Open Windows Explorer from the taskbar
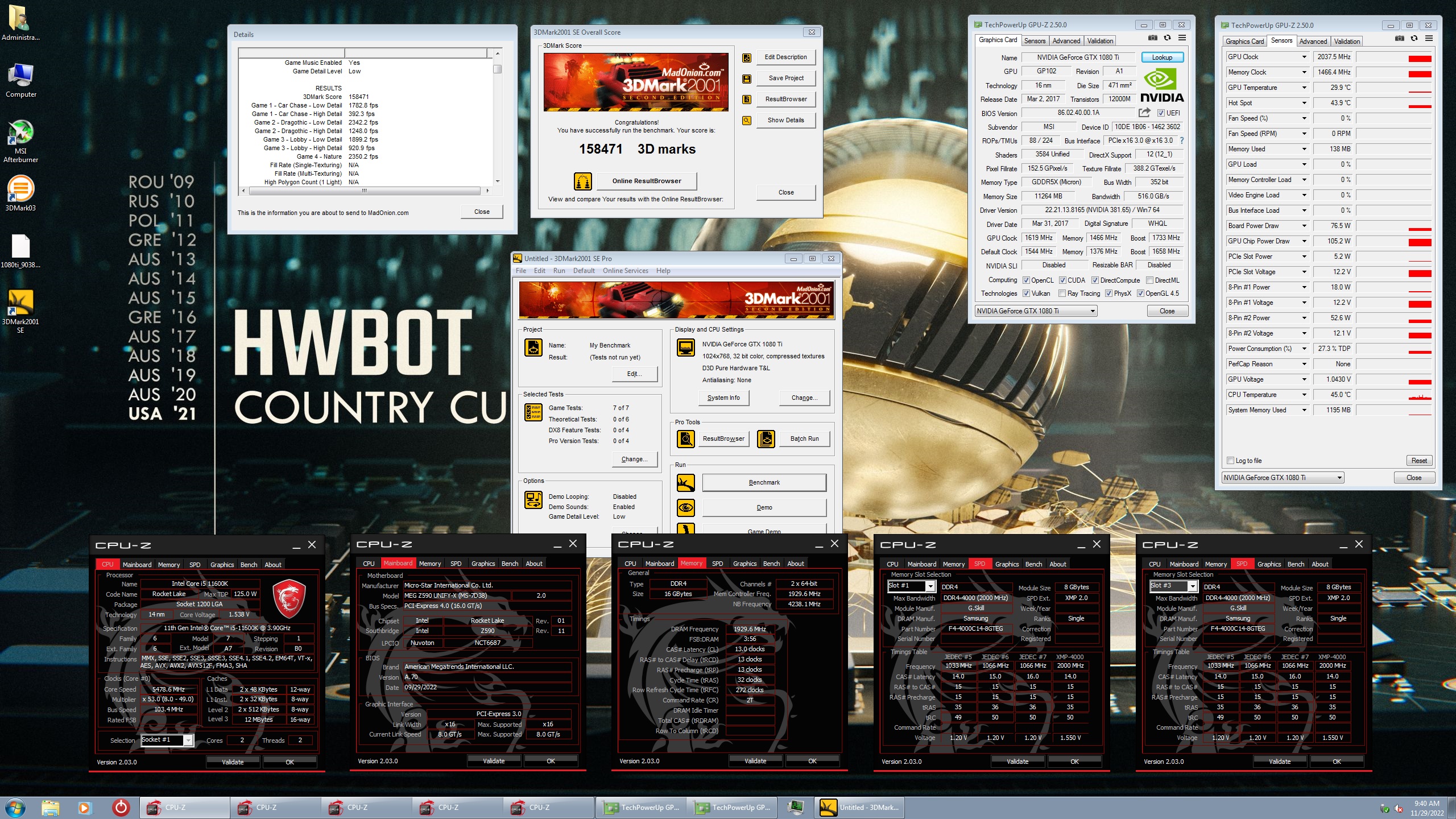1456x819 pixels. 50,807
